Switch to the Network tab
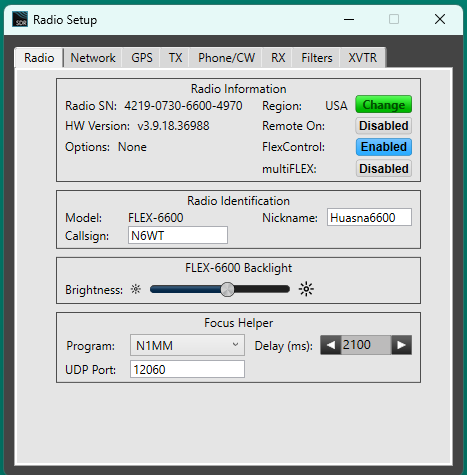Screen dimensions: 467x475 click(x=93, y=58)
